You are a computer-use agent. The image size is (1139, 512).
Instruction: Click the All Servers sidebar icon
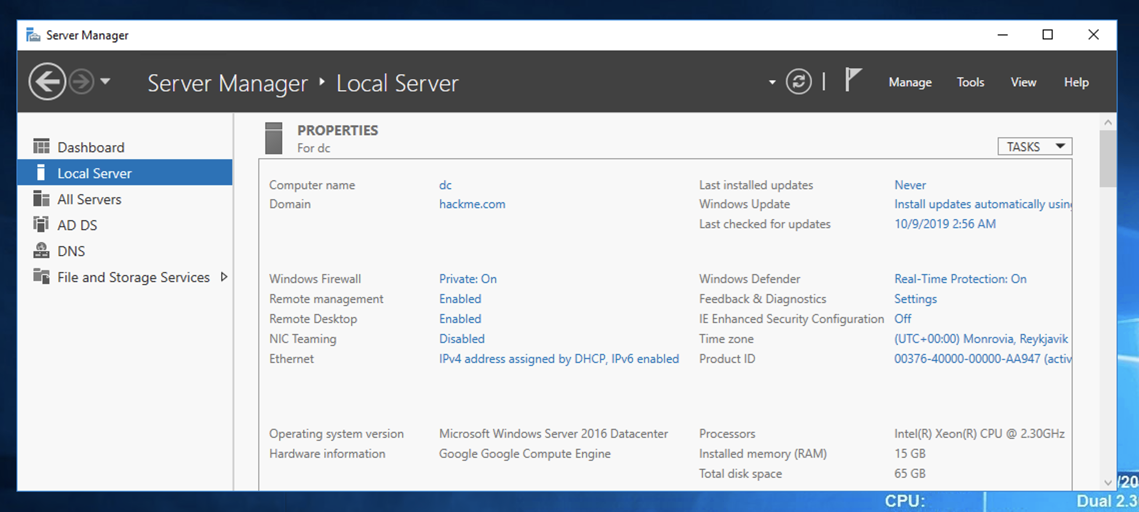click(41, 199)
